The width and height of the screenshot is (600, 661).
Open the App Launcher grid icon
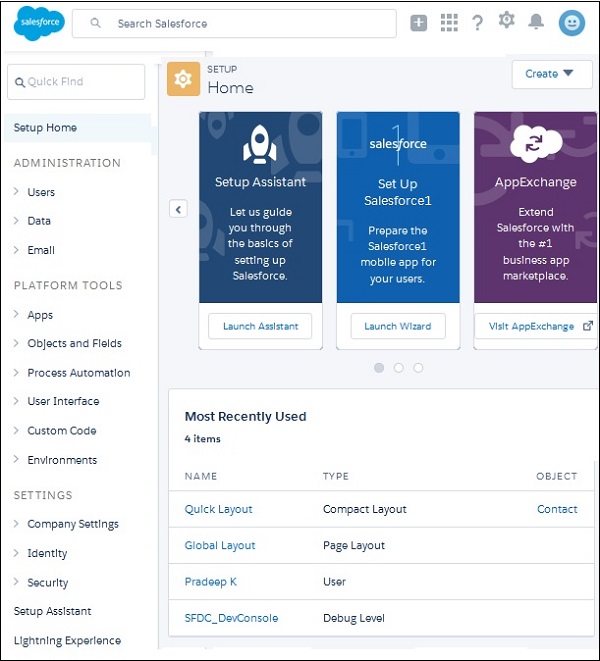[449, 23]
